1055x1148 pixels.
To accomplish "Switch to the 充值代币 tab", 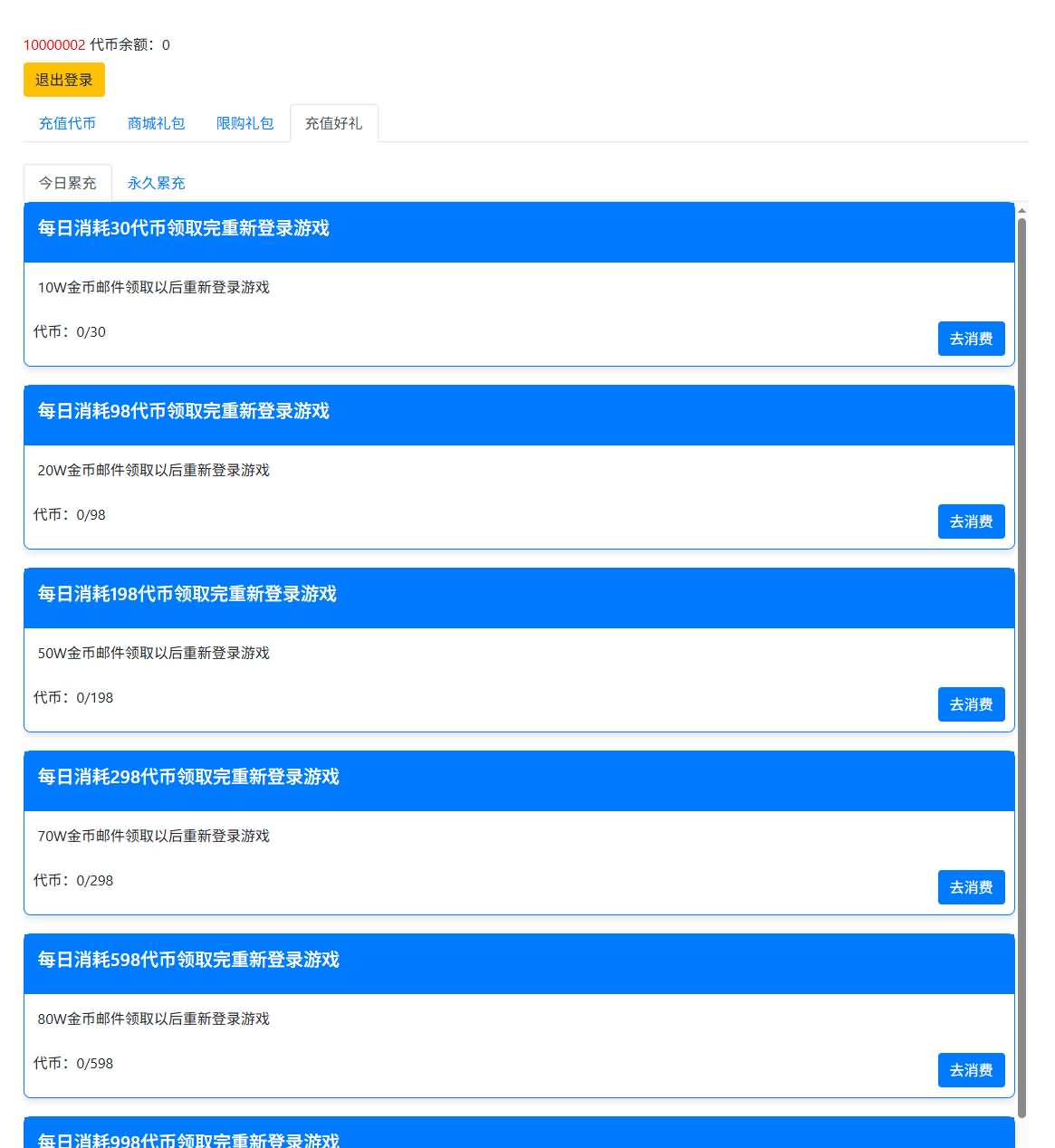I will tap(66, 123).
